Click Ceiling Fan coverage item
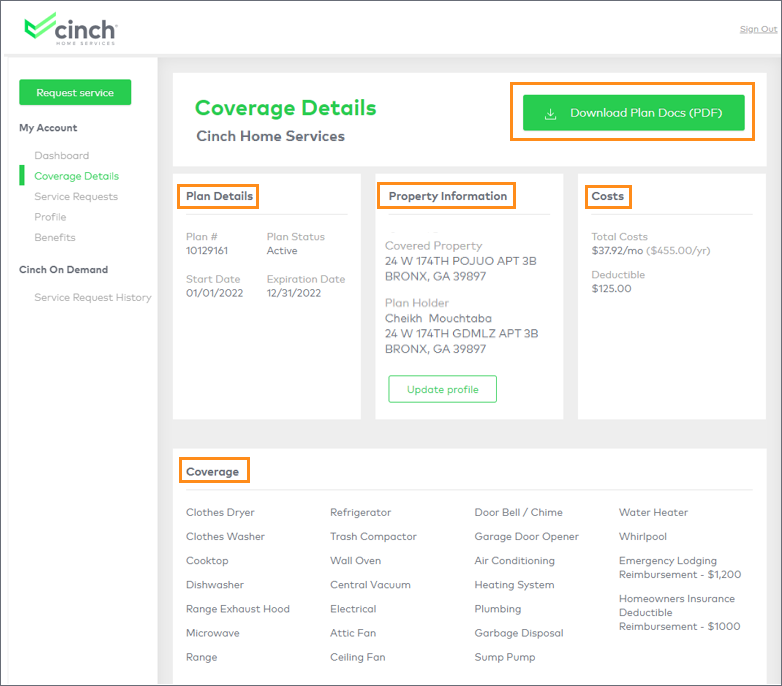The height and width of the screenshot is (686, 782). [x=358, y=657]
